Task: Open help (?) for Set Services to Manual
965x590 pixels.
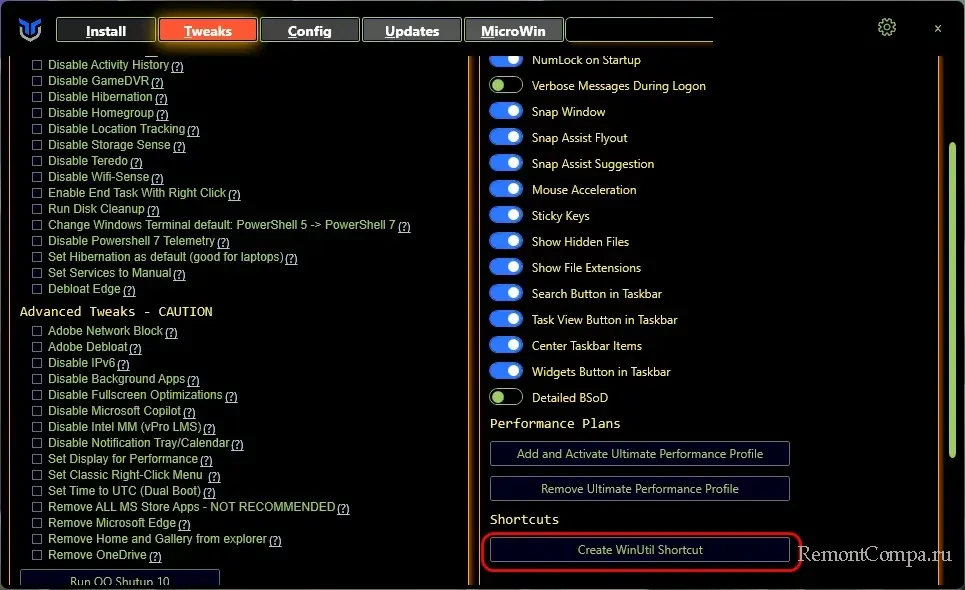Action: pyautogui.click(x=179, y=274)
